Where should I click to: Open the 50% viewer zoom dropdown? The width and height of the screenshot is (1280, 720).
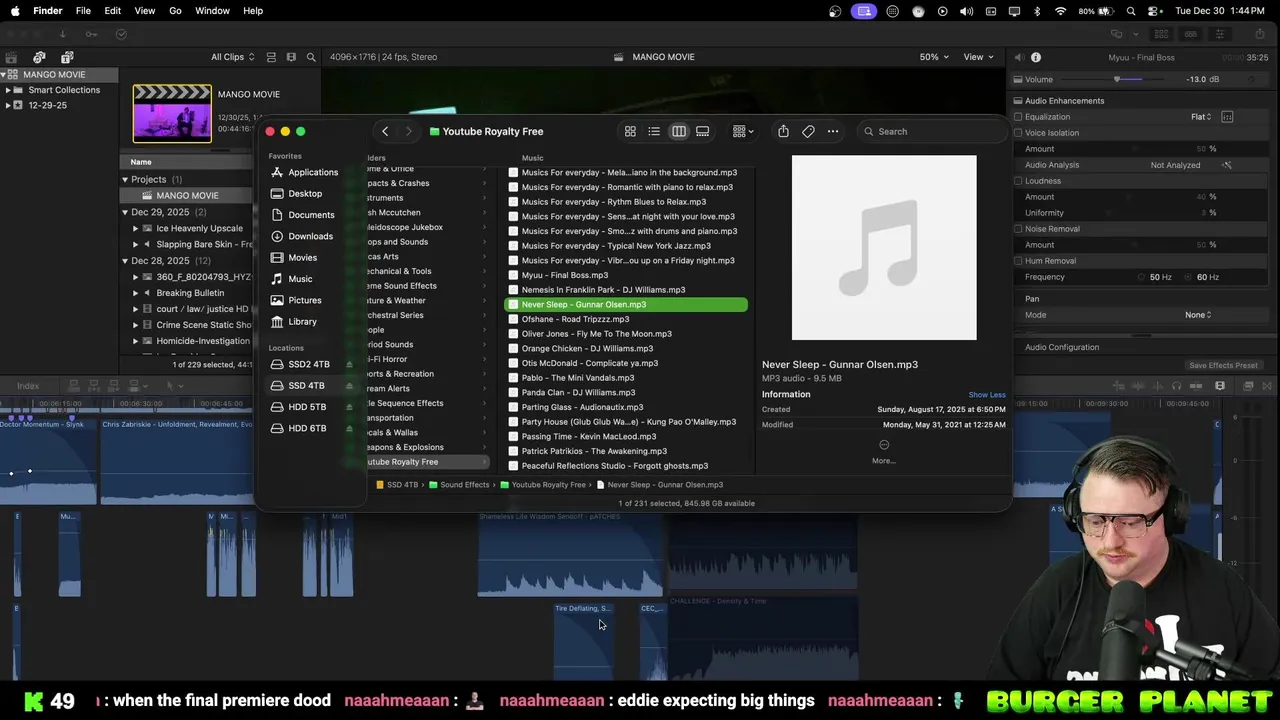click(933, 57)
